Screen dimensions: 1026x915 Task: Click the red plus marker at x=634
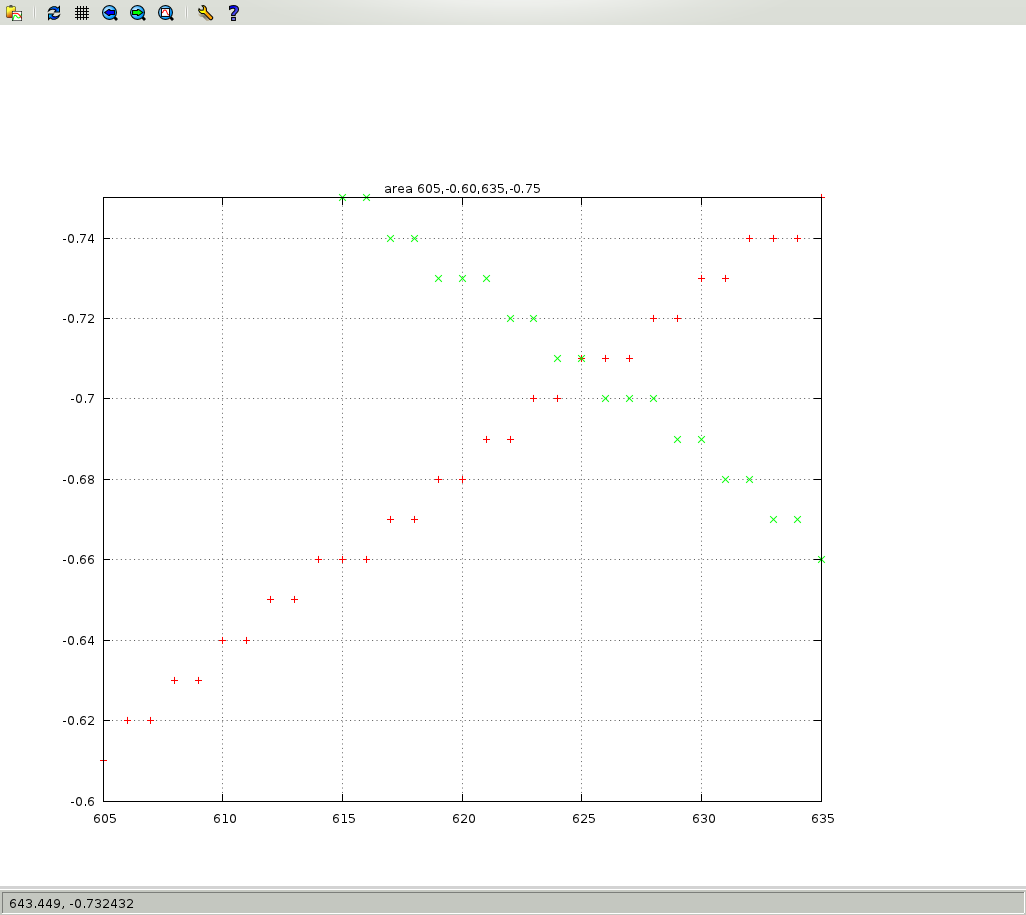[797, 238]
